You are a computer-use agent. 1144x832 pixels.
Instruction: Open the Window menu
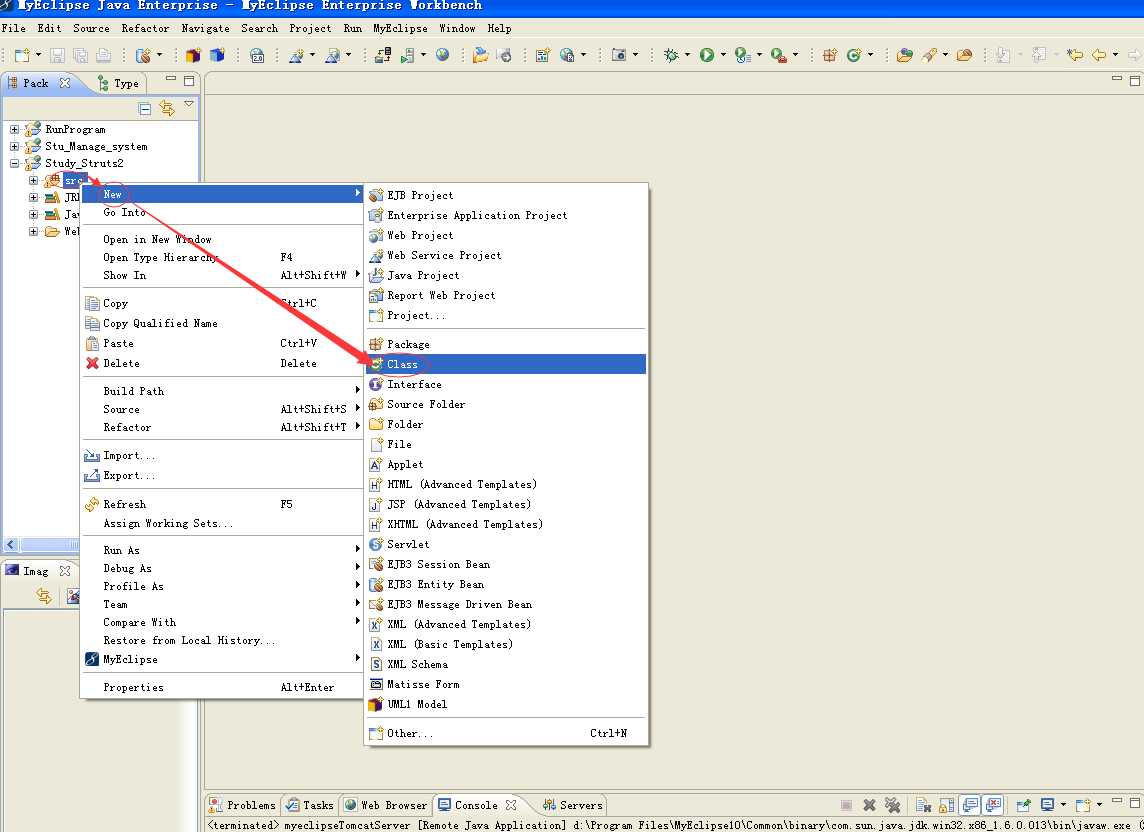(457, 28)
